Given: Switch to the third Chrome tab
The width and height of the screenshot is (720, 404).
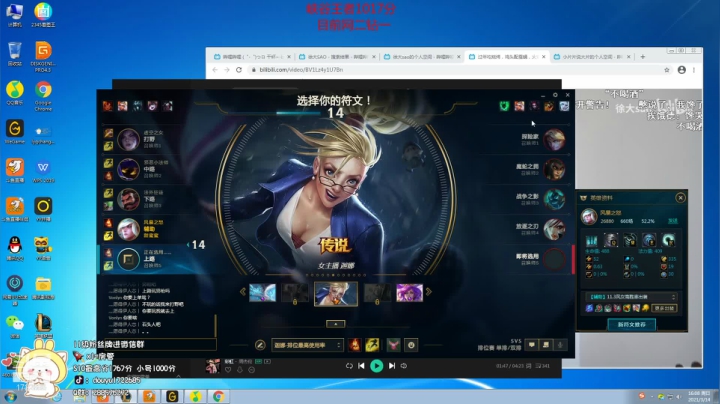Looking at the screenshot, I should point(422,57).
